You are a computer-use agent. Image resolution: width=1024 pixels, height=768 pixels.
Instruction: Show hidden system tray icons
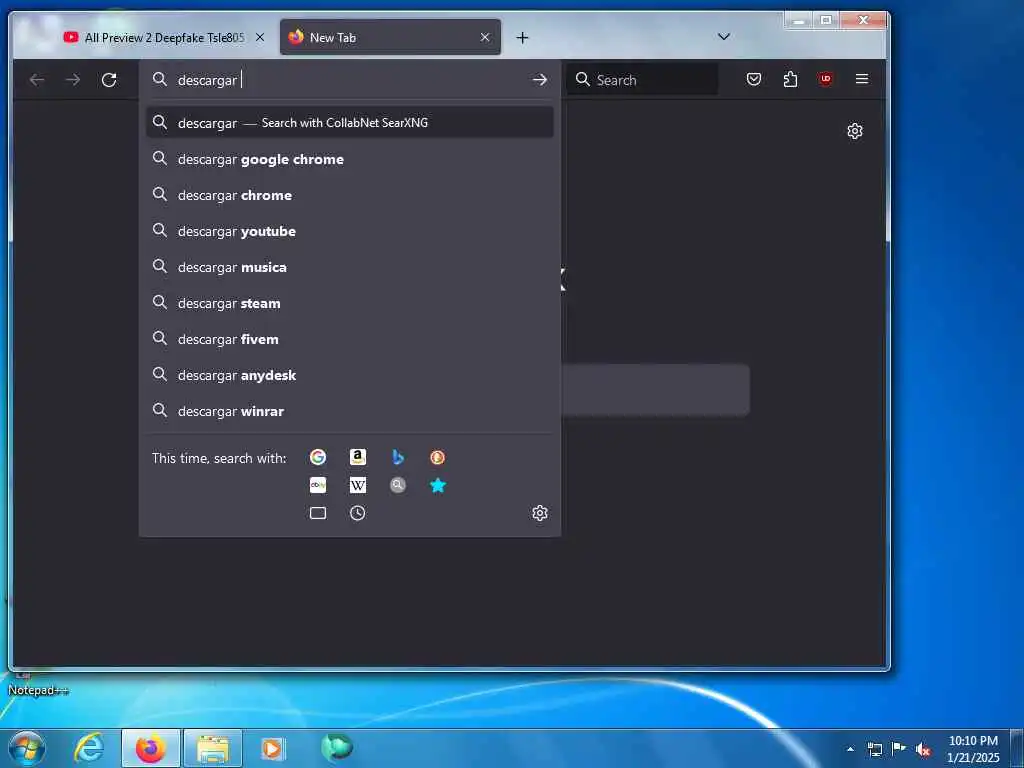click(x=850, y=749)
